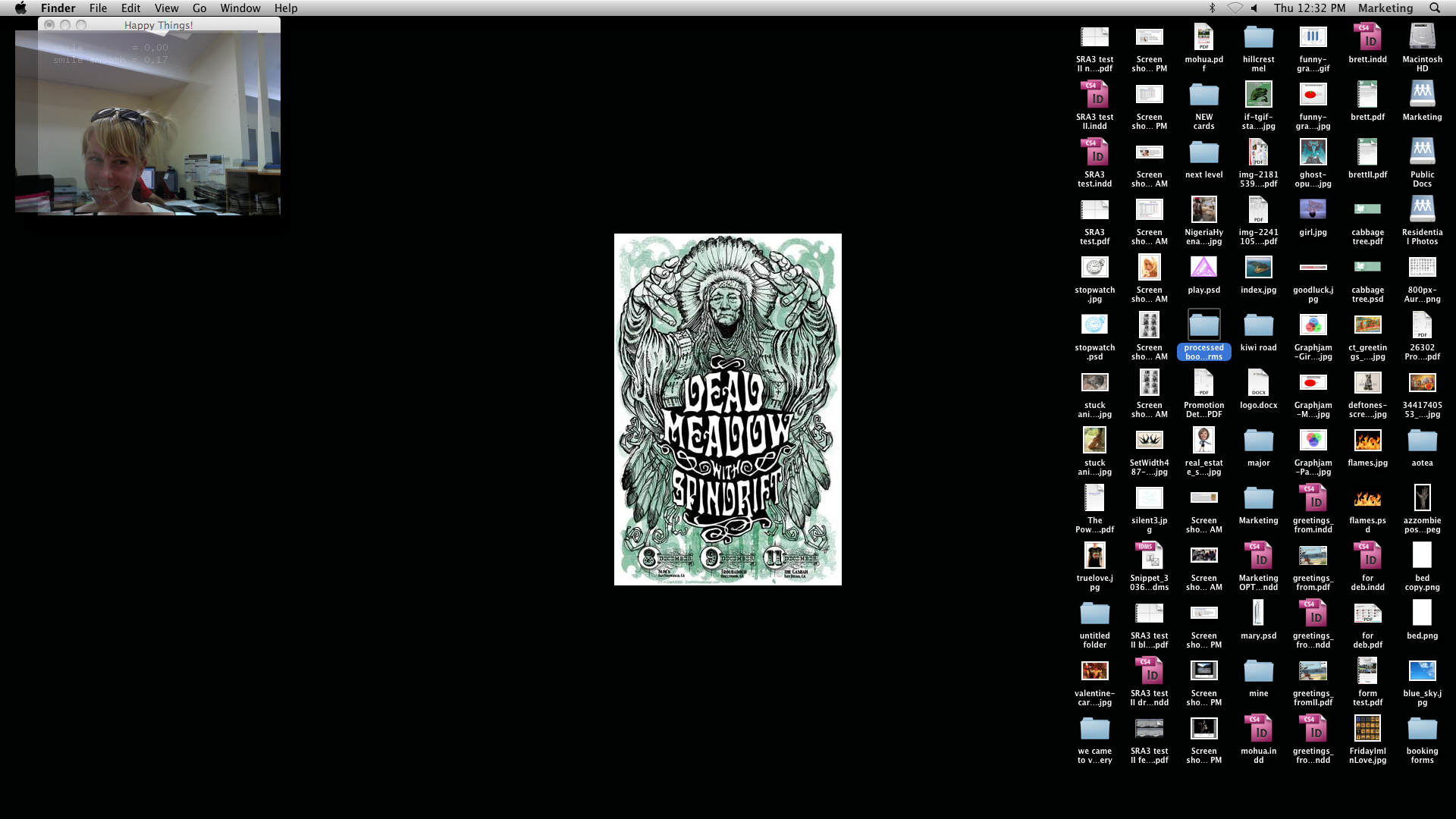Open the Window menu
The image size is (1456, 819).
(240, 8)
